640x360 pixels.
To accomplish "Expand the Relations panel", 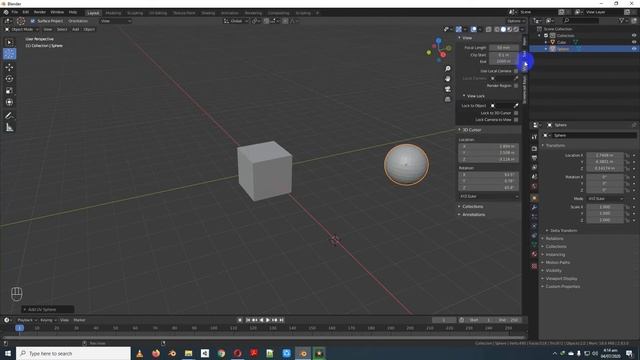I will click(554, 238).
